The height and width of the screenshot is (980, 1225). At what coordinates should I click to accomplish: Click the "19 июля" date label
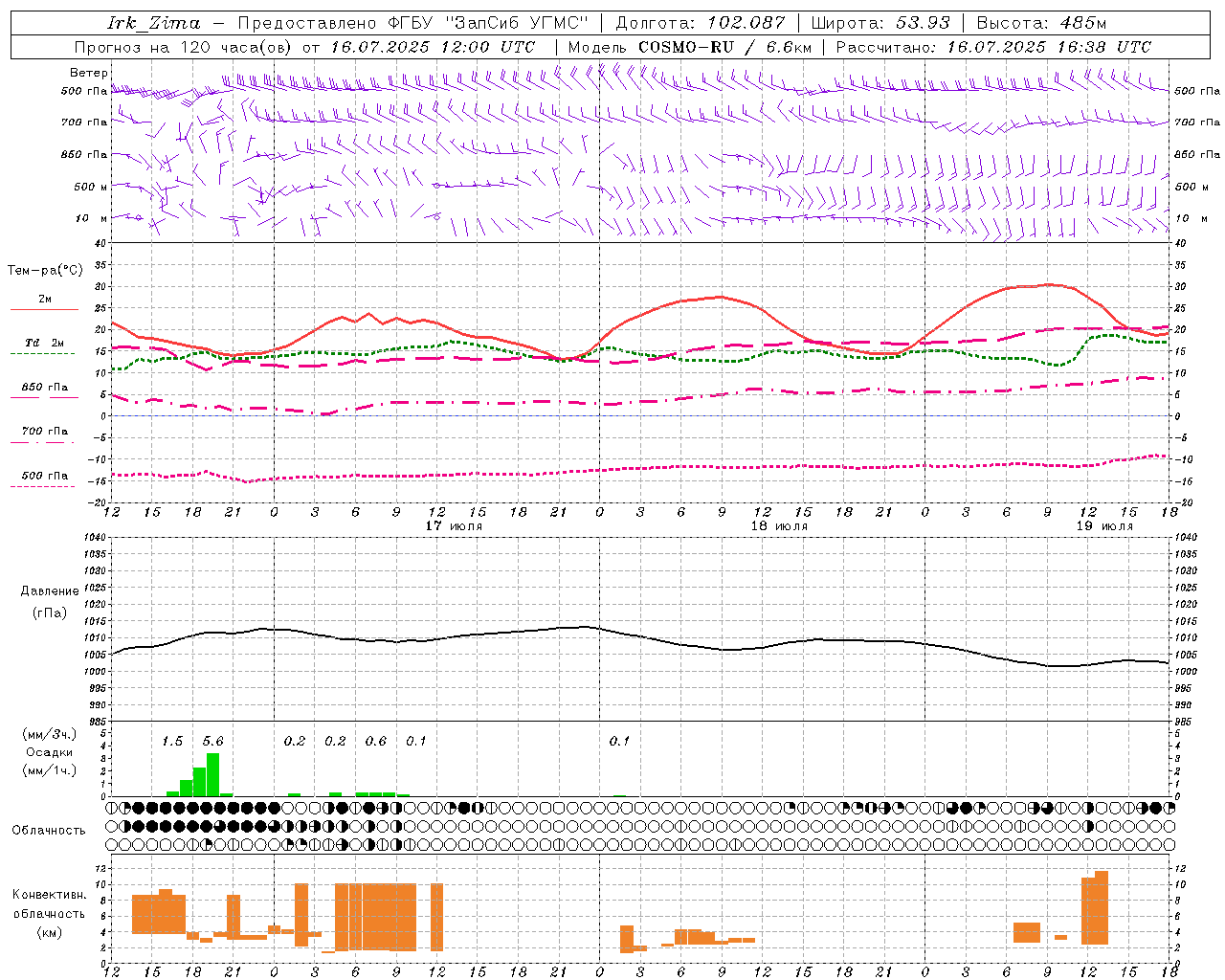pos(1104,526)
